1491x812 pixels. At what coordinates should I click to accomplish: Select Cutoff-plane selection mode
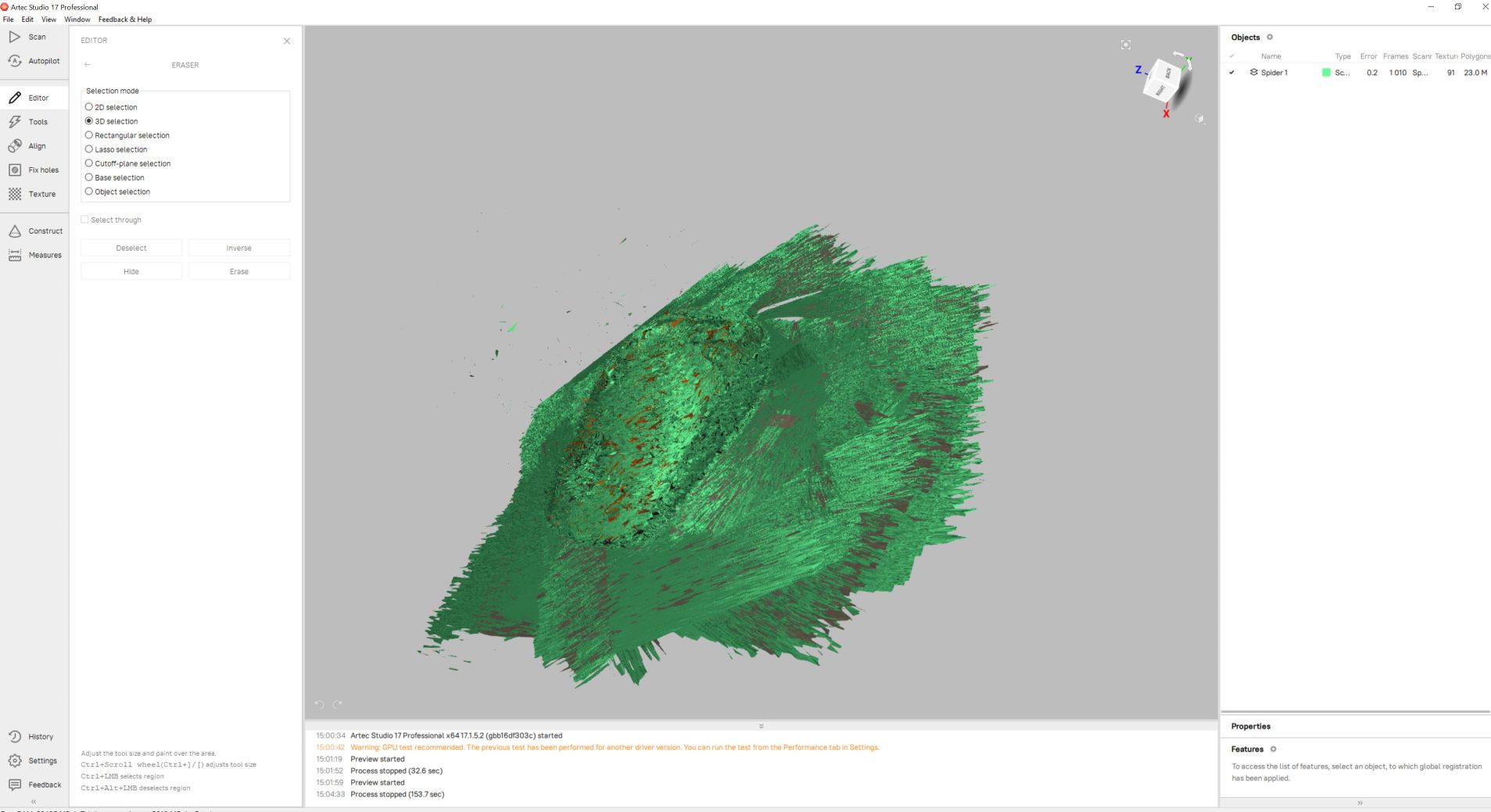(127, 163)
